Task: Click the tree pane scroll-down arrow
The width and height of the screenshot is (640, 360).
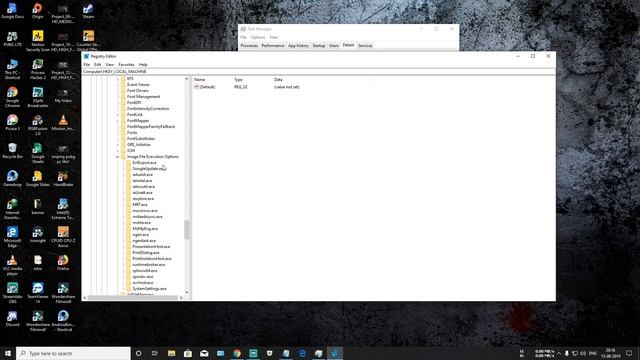Action: tap(187, 292)
